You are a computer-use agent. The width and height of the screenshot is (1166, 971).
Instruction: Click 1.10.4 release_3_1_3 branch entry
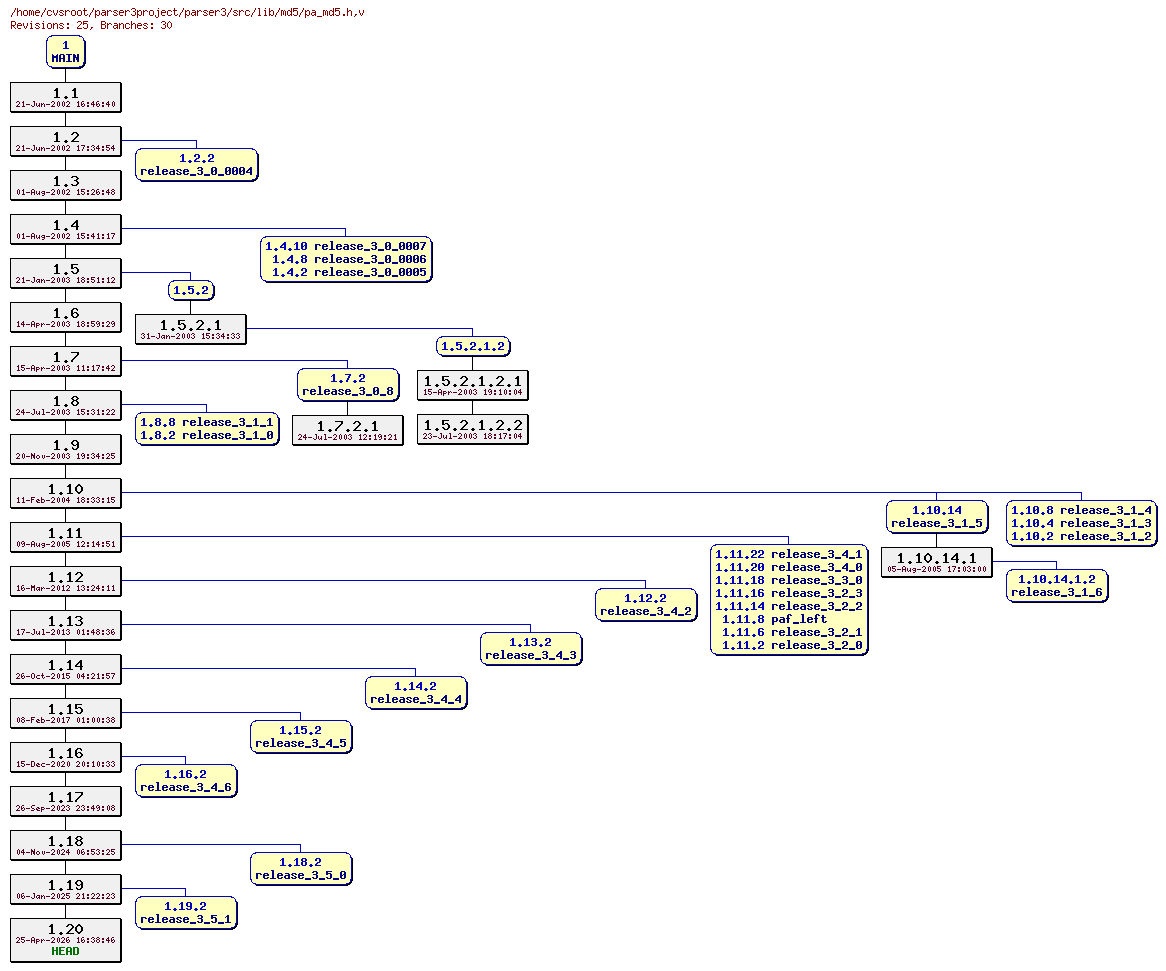1081,523
